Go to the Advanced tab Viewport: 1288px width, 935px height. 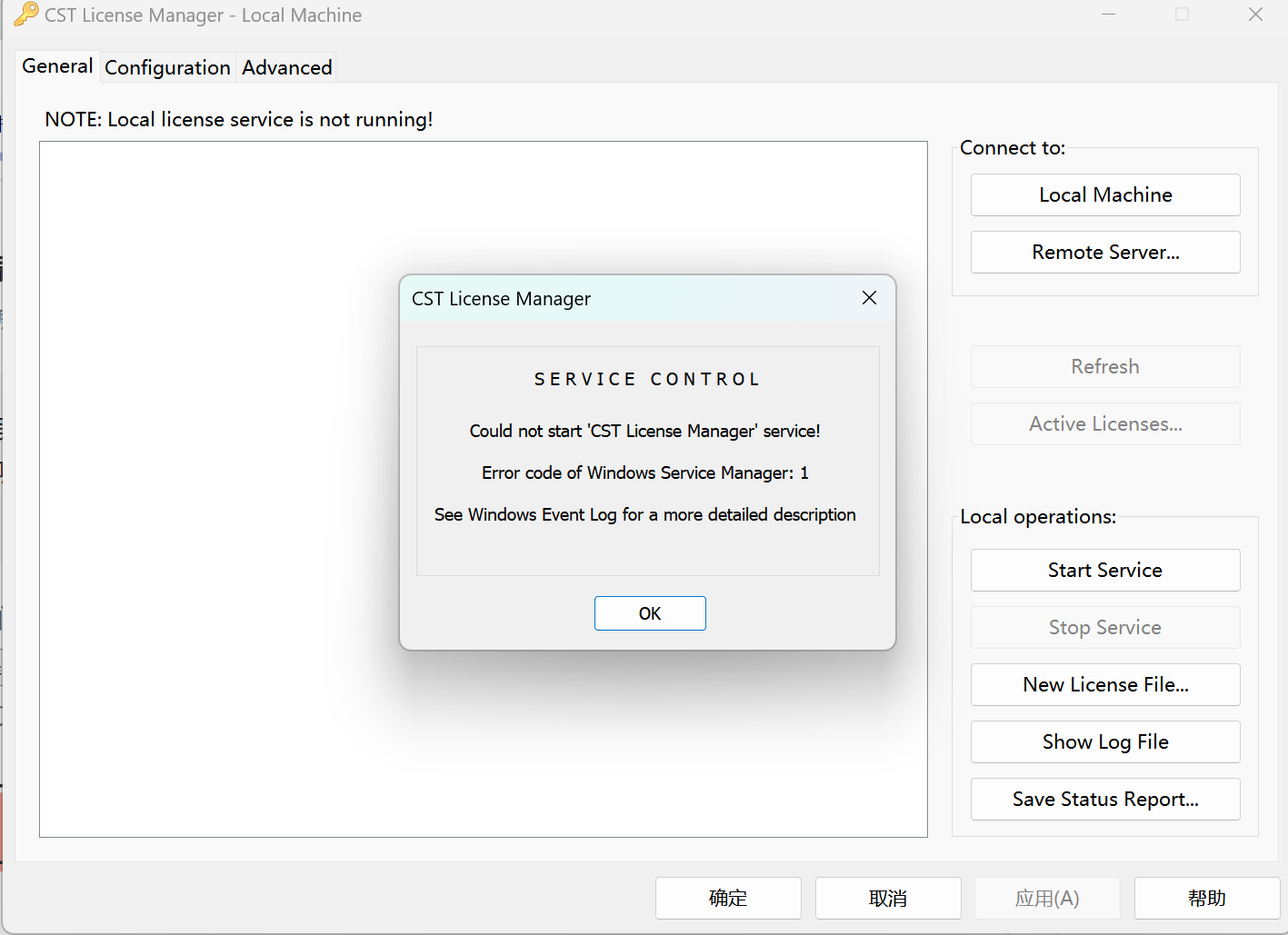(286, 67)
